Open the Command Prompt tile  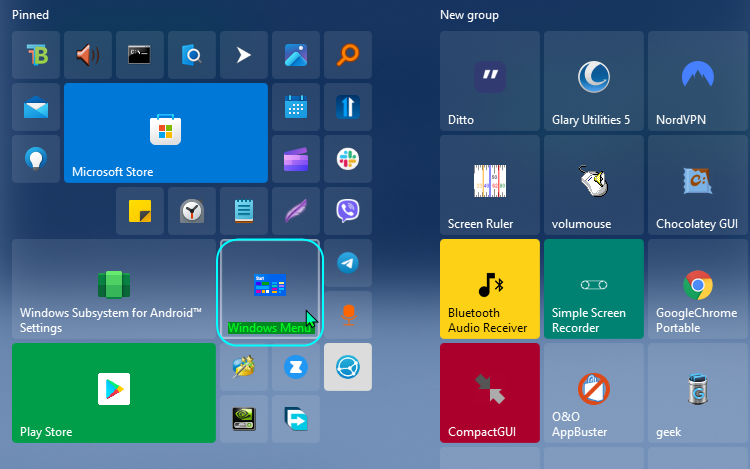[x=140, y=55]
